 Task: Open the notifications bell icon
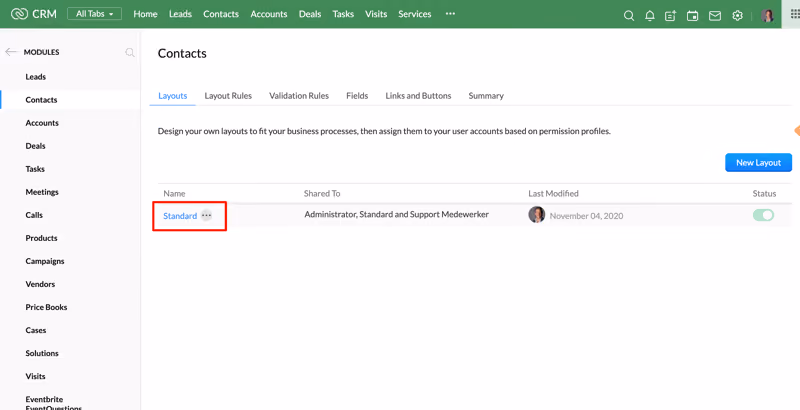649,16
